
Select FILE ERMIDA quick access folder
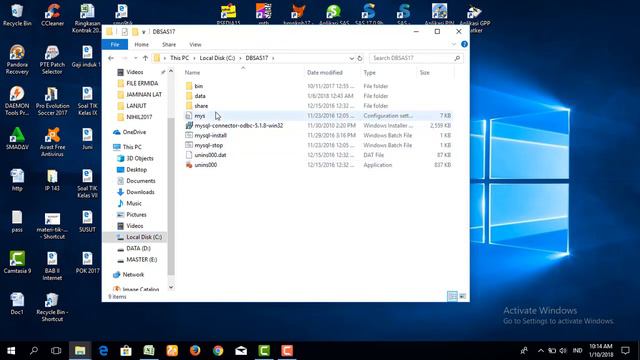[138, 83]
